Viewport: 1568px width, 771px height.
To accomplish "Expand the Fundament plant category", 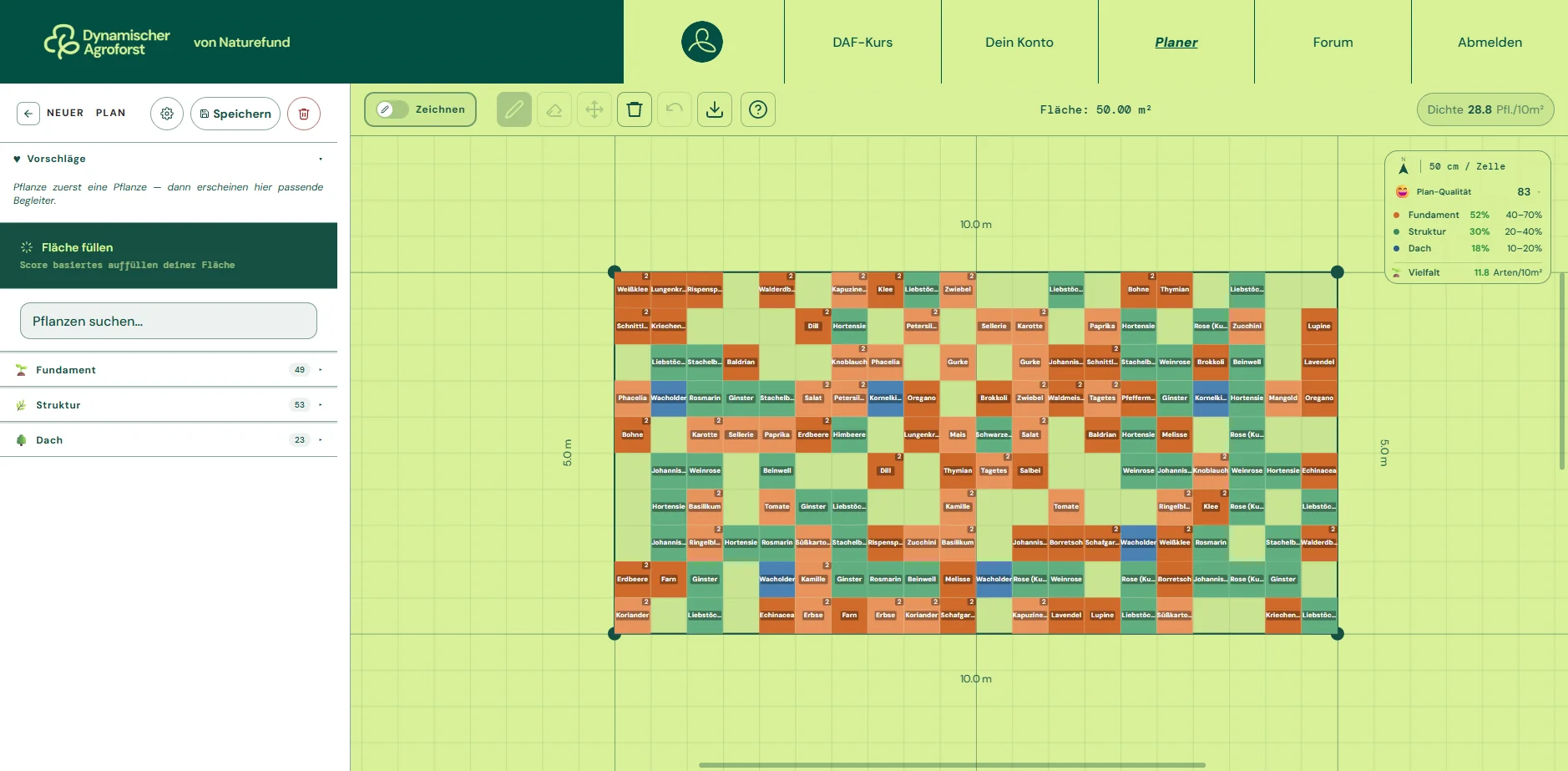I will coord(169,370).
